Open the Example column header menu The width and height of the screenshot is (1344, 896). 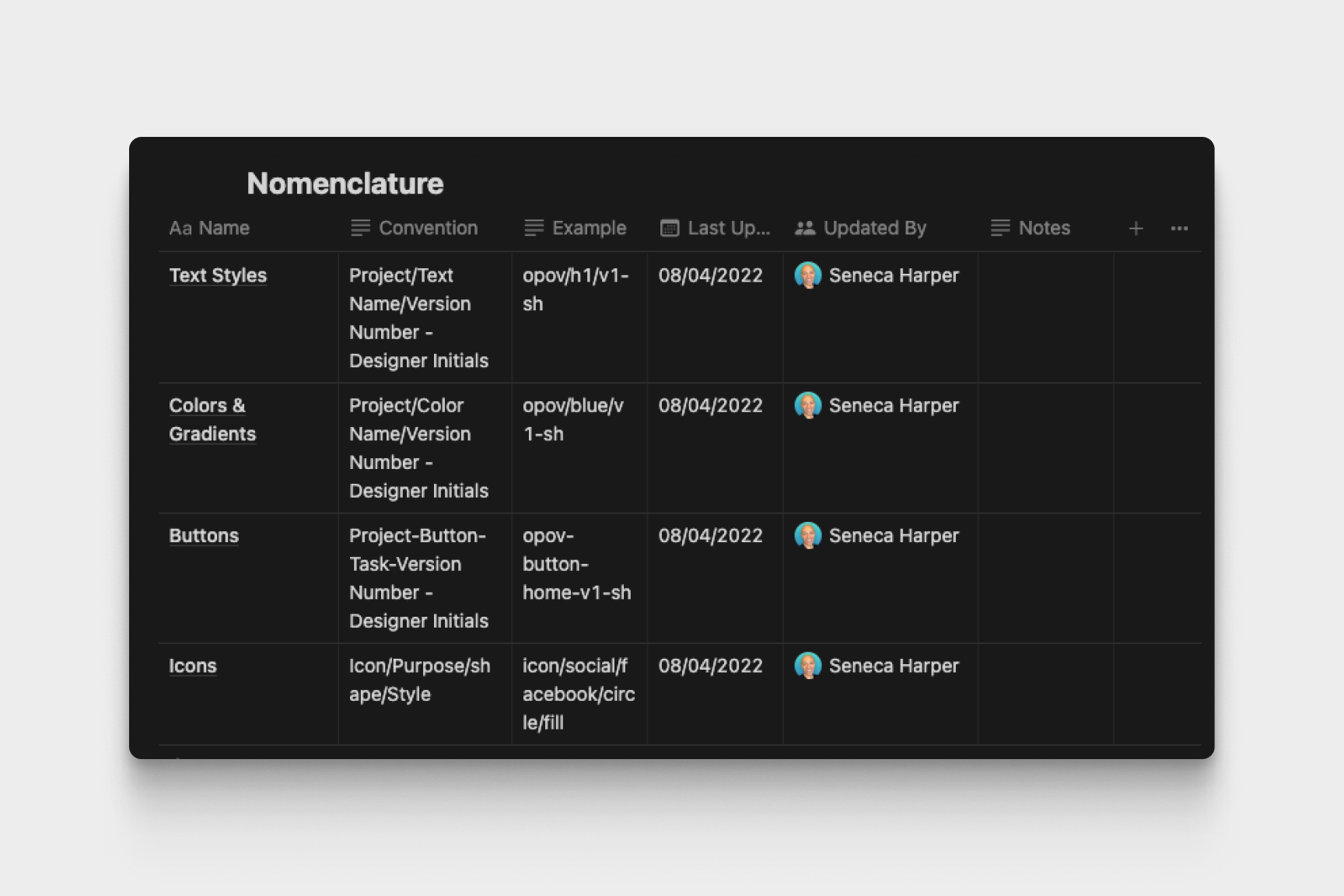click(589, 228)
